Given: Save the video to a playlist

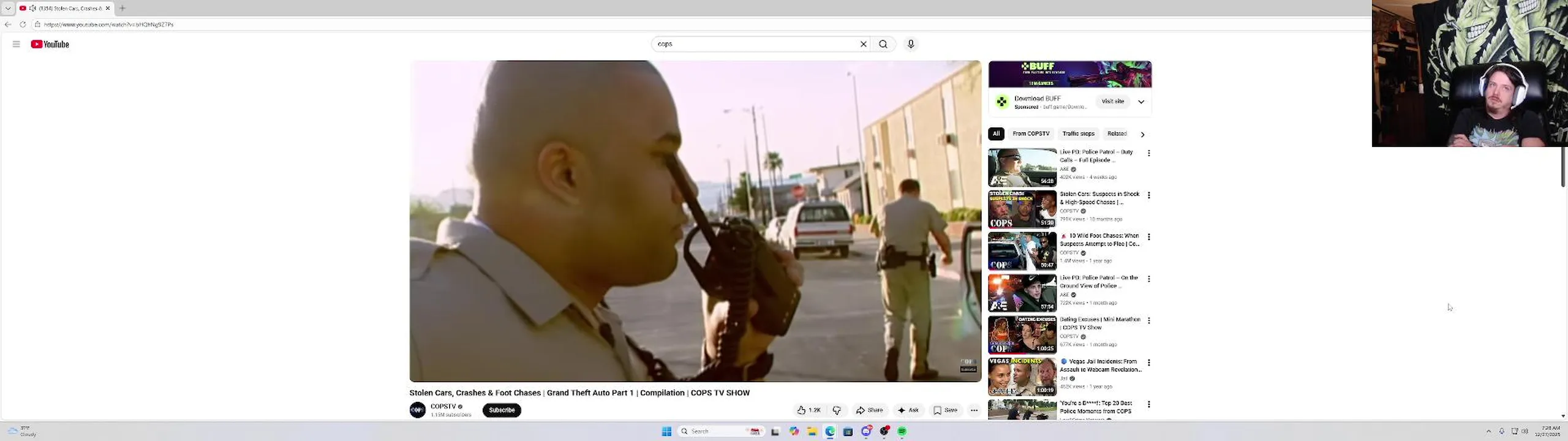Looking at the screenshot, I should click(x=945, y=410).
